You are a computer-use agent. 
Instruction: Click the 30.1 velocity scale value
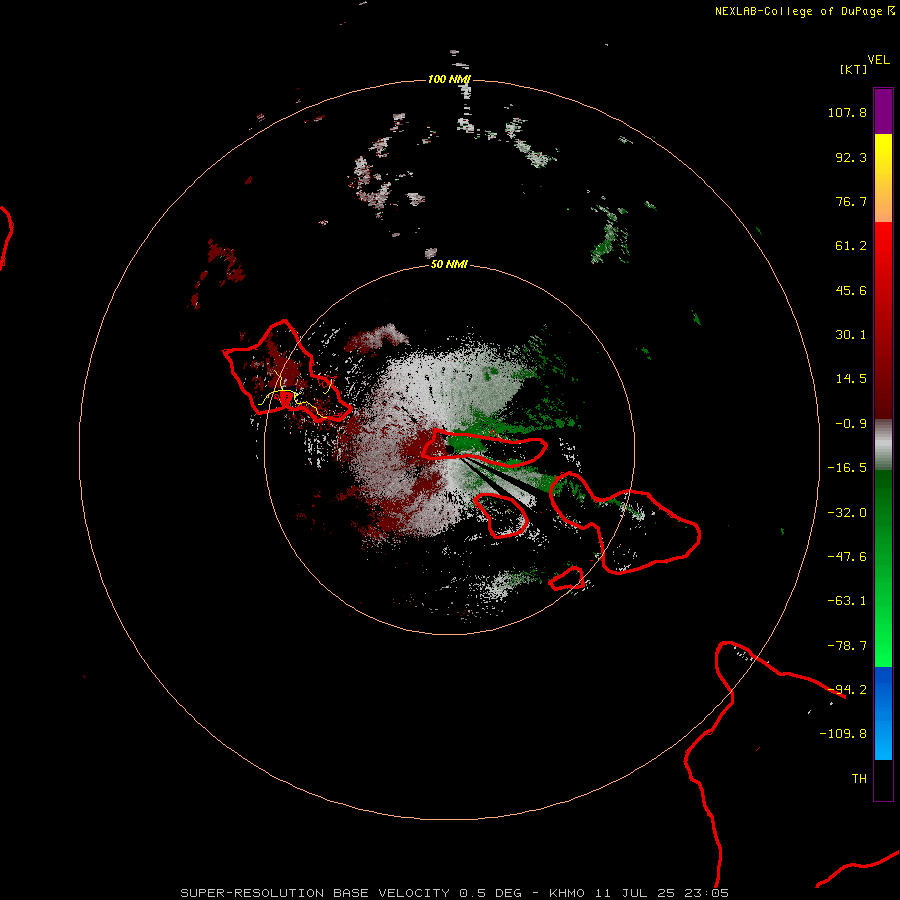851,335
